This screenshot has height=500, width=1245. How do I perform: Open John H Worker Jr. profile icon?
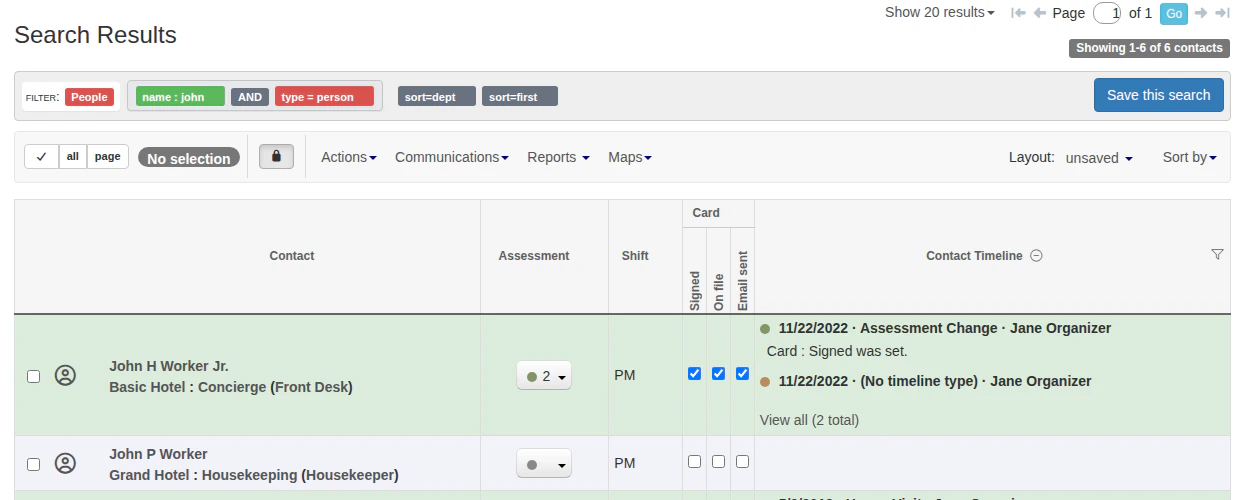click(65, 376)
